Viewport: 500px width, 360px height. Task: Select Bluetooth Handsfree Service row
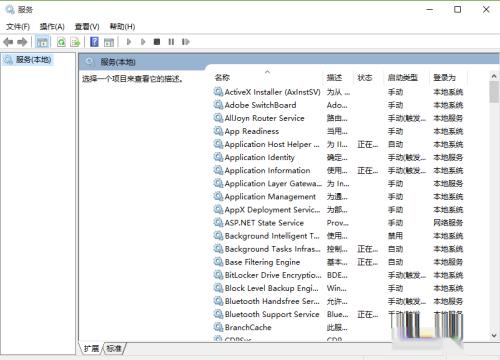[338, 301]
